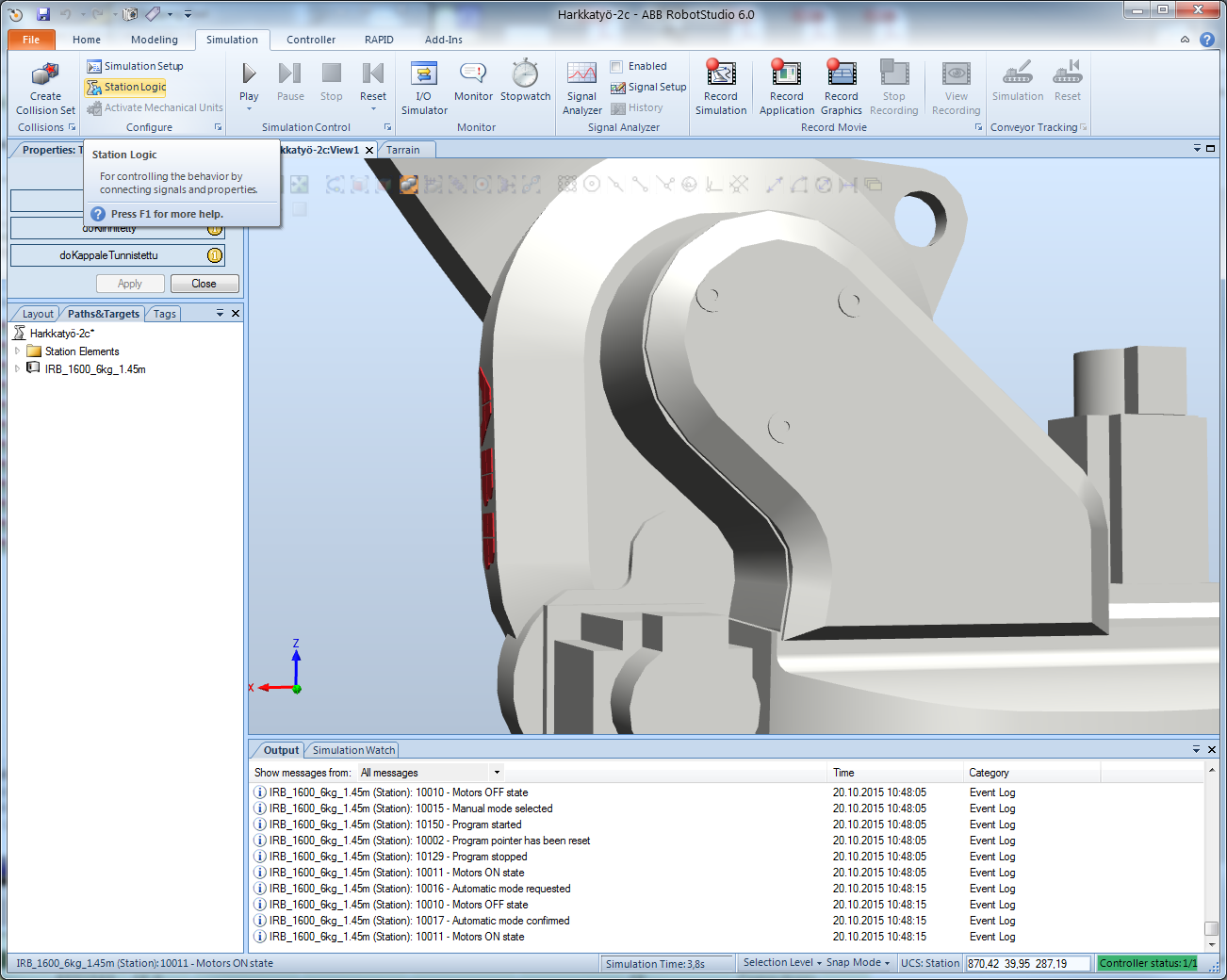Open the I/O Simulator
This screenshot has height=980, width=1227.
(x=424, y=89)
